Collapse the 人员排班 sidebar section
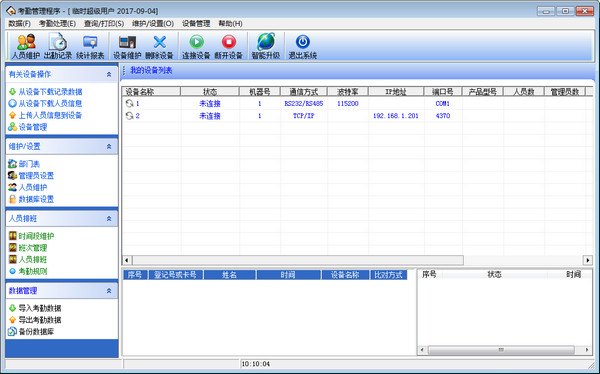The width and height of the screenshot is (600, 374). tap(109, 219)
